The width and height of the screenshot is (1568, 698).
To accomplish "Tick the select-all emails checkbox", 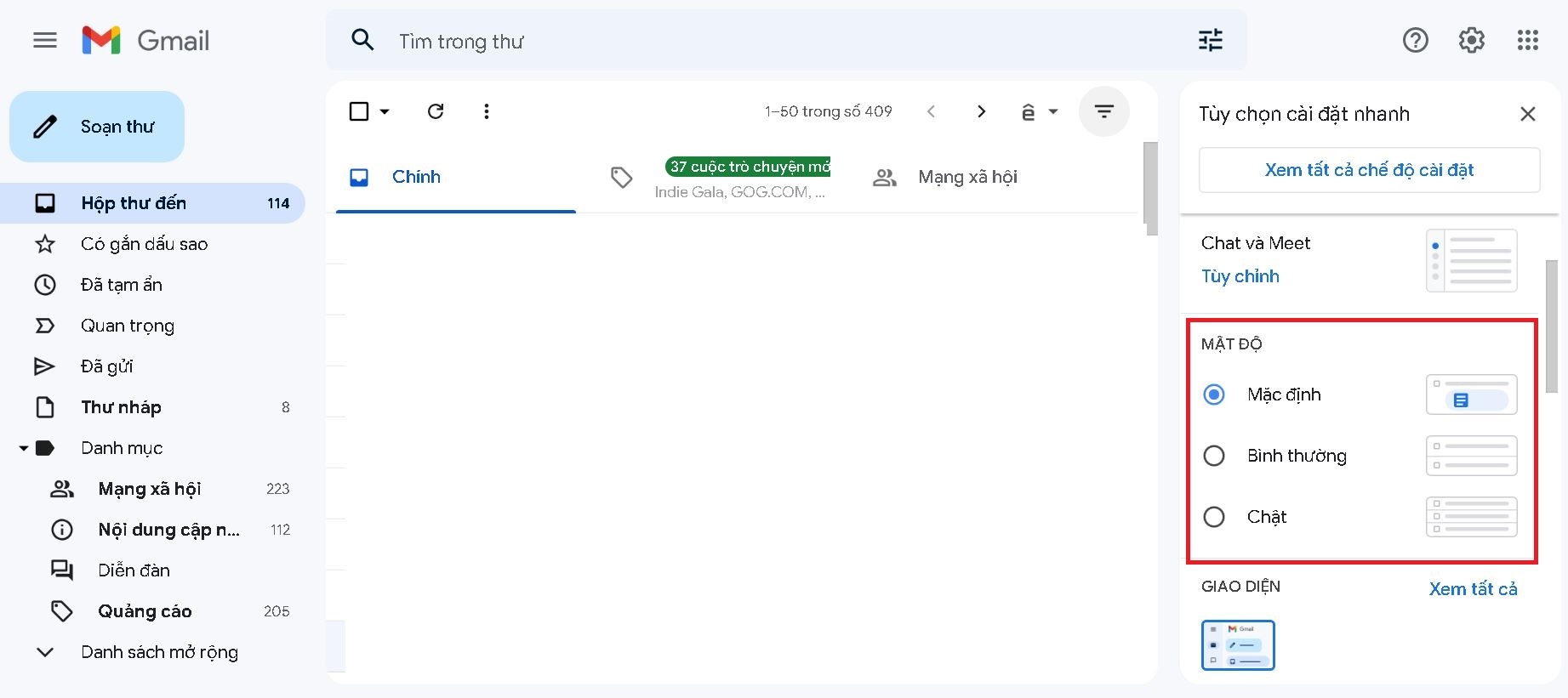I will (x=359, y=111).
